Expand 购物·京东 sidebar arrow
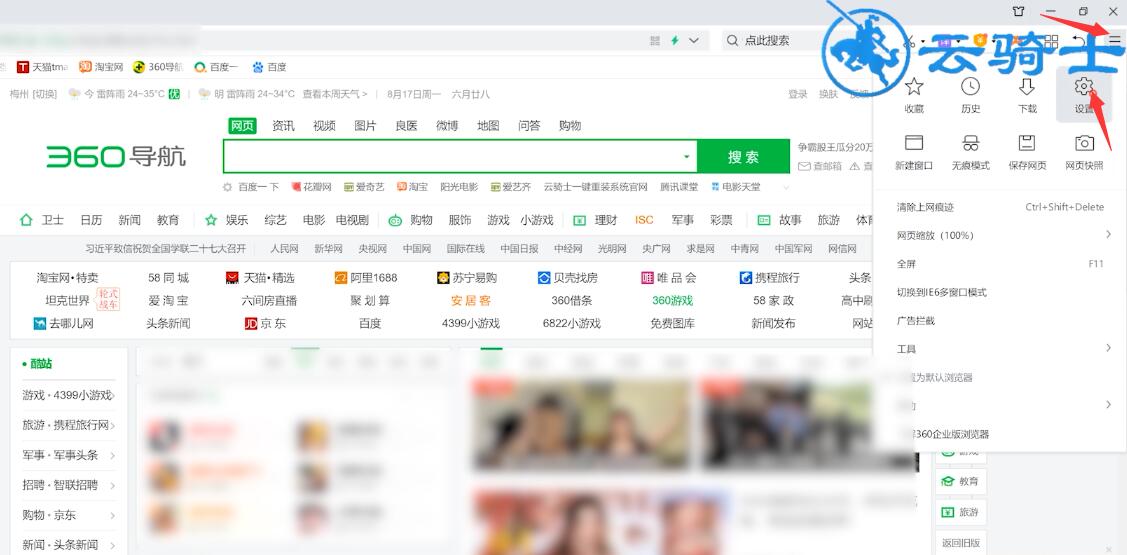The width and height of the screenshot is (1127, 555). point(113,515)
